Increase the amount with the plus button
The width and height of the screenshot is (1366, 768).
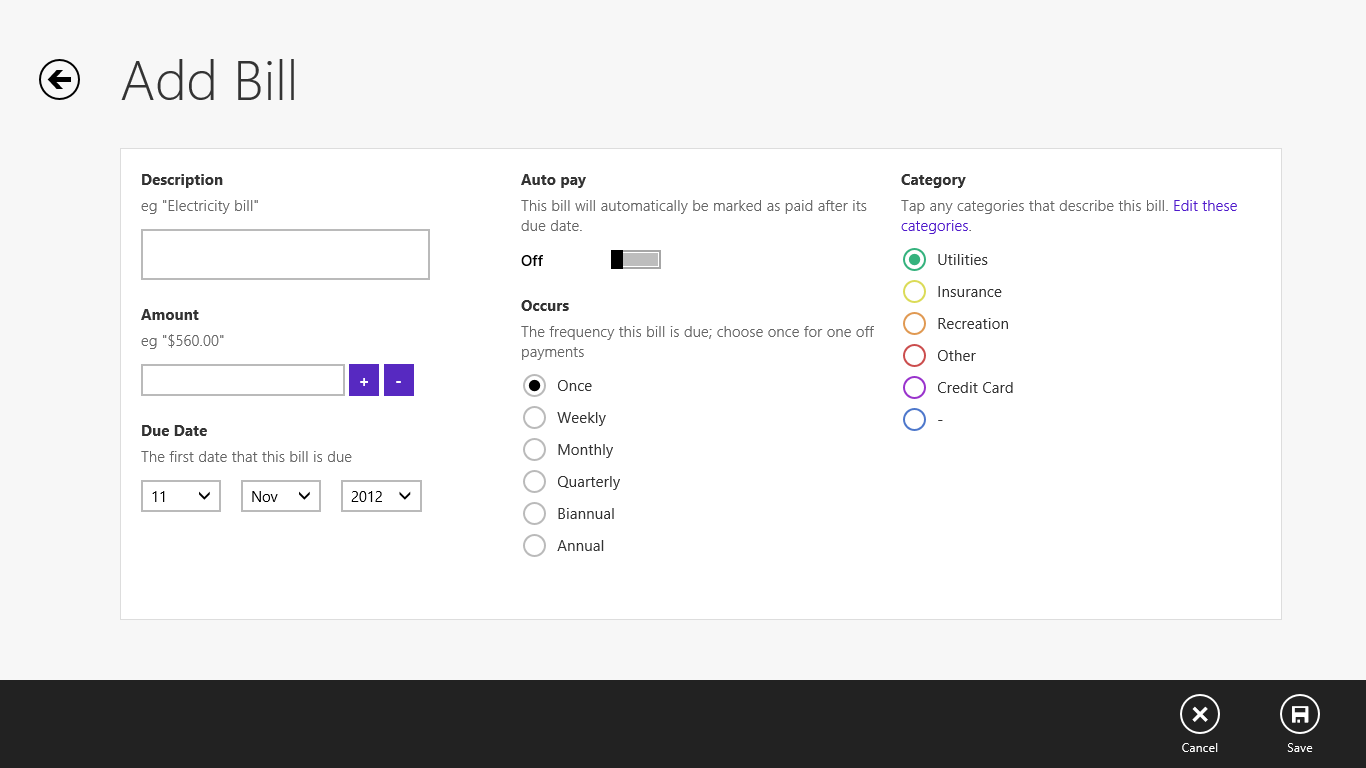[x=364, y=380]
